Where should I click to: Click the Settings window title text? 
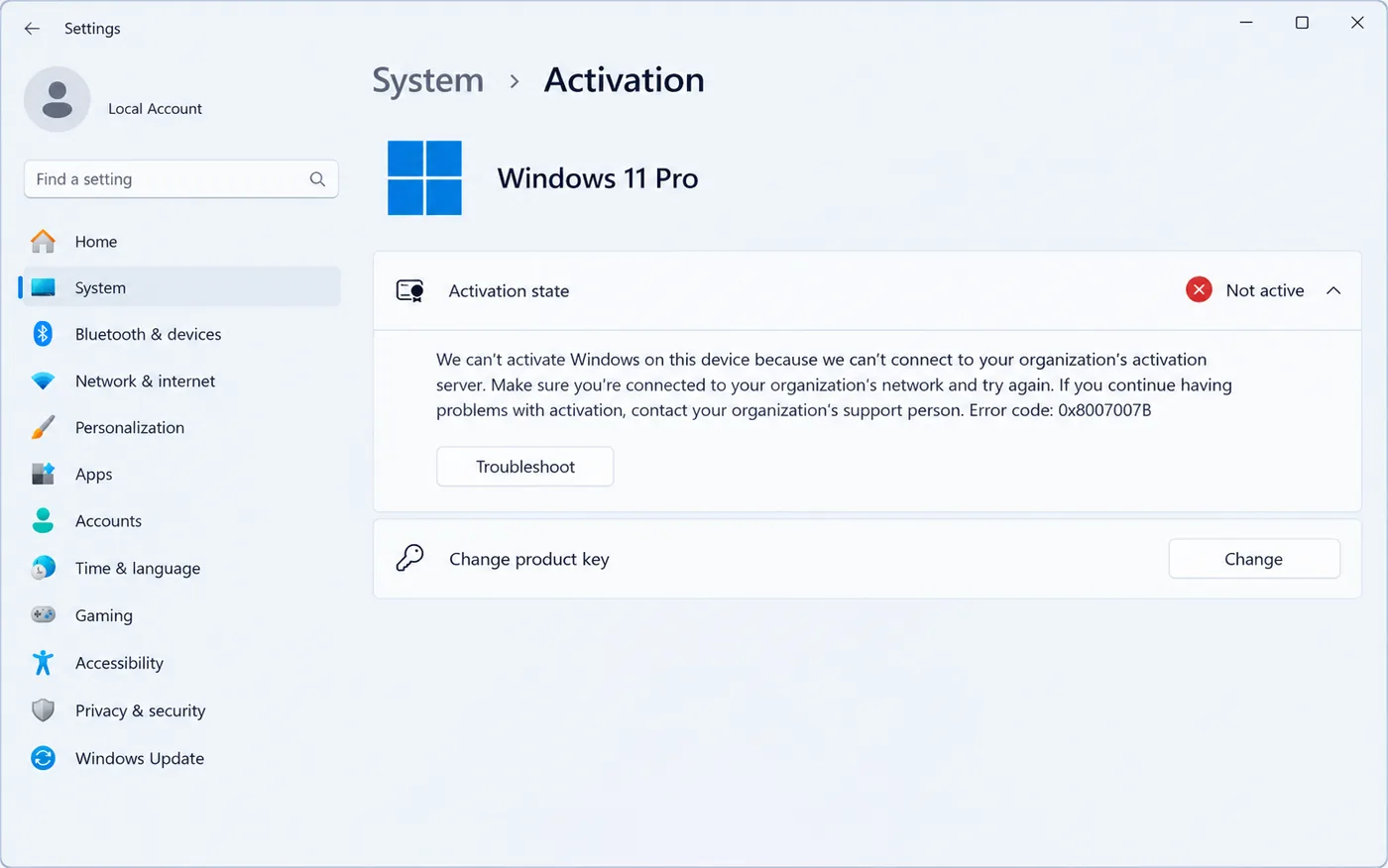[92, 29]
